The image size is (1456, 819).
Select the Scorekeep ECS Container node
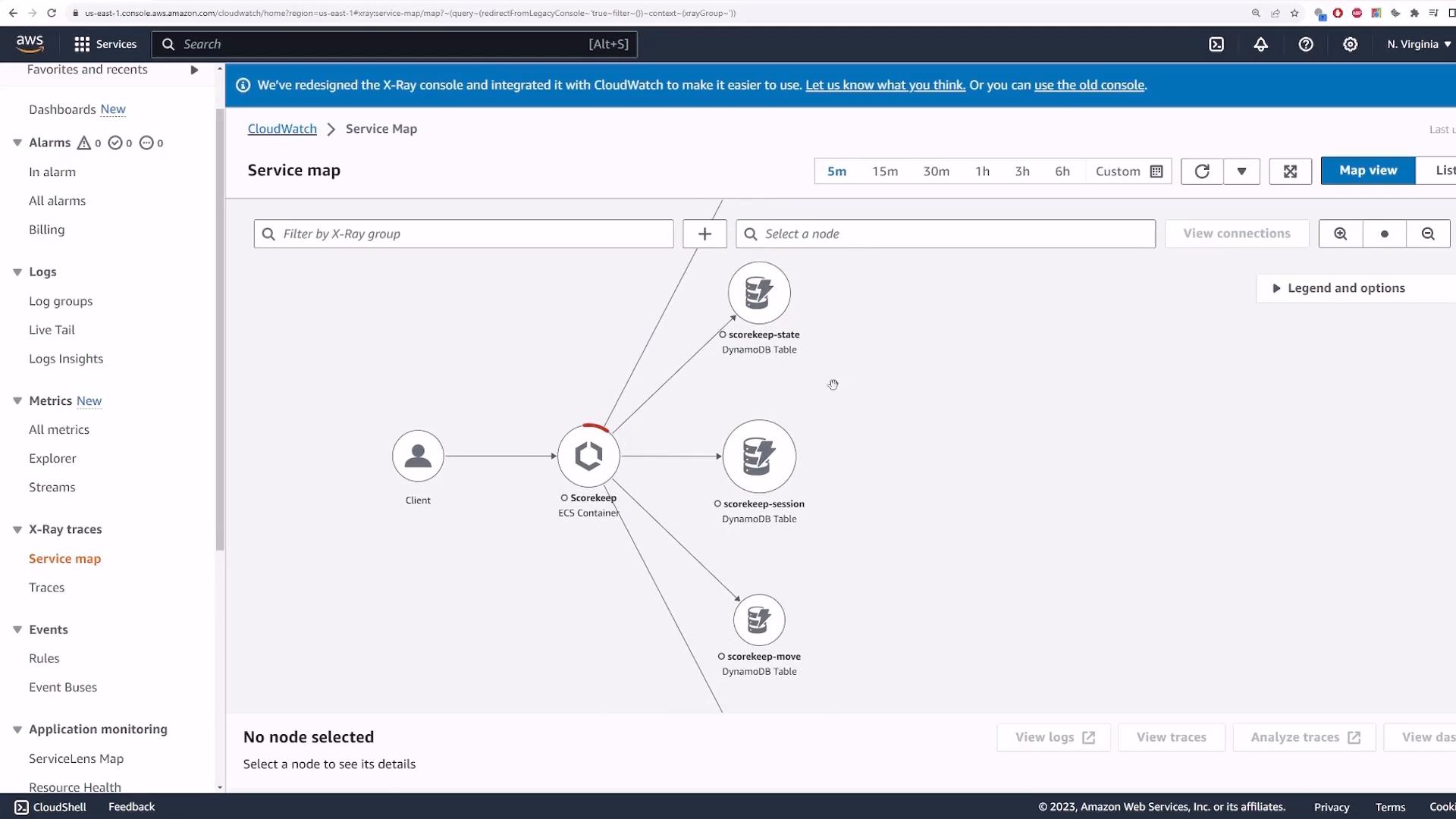(x=588, y=456)
